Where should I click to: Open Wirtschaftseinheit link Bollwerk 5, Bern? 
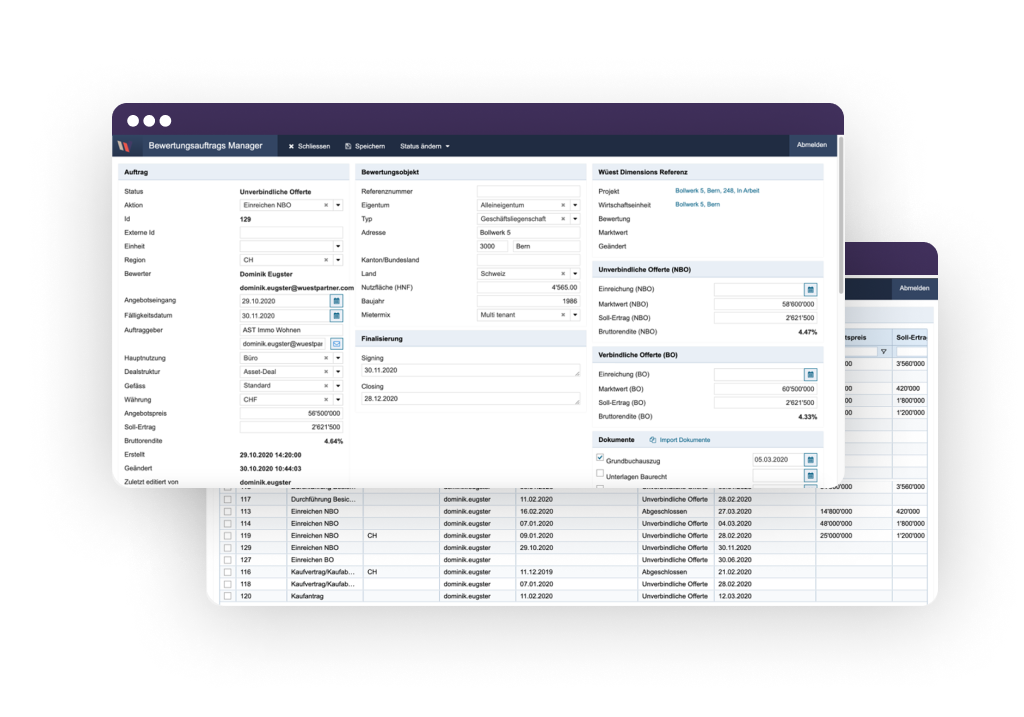[697, 204]
